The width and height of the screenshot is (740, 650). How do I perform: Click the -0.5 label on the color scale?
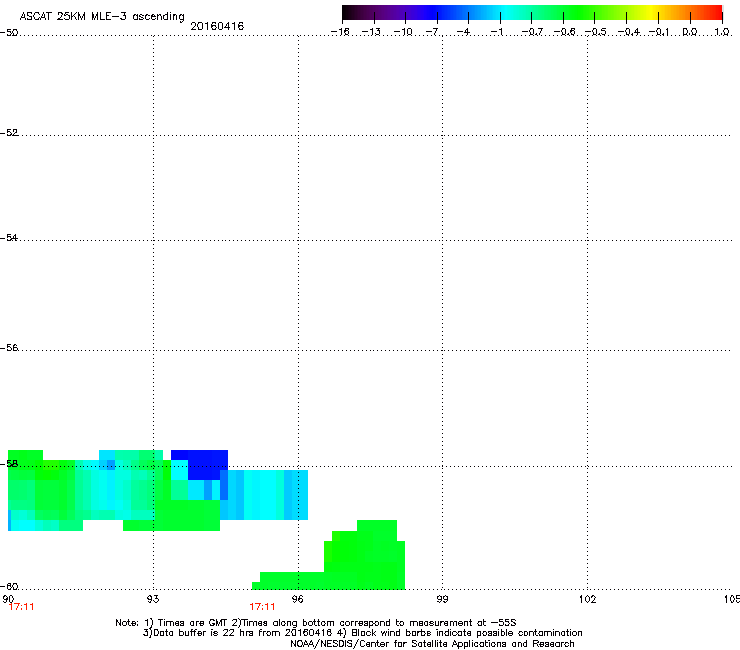(596, 32)
